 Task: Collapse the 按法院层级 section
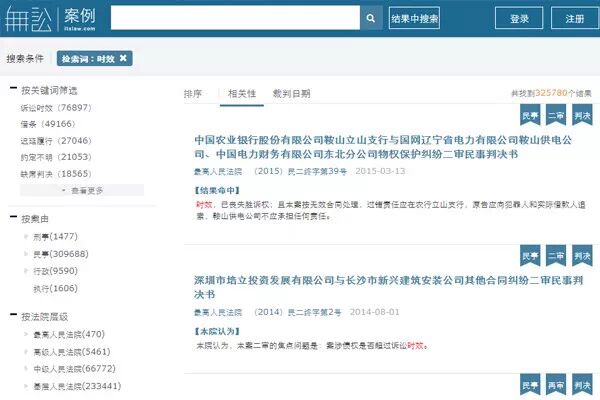[x=13, y=315]
